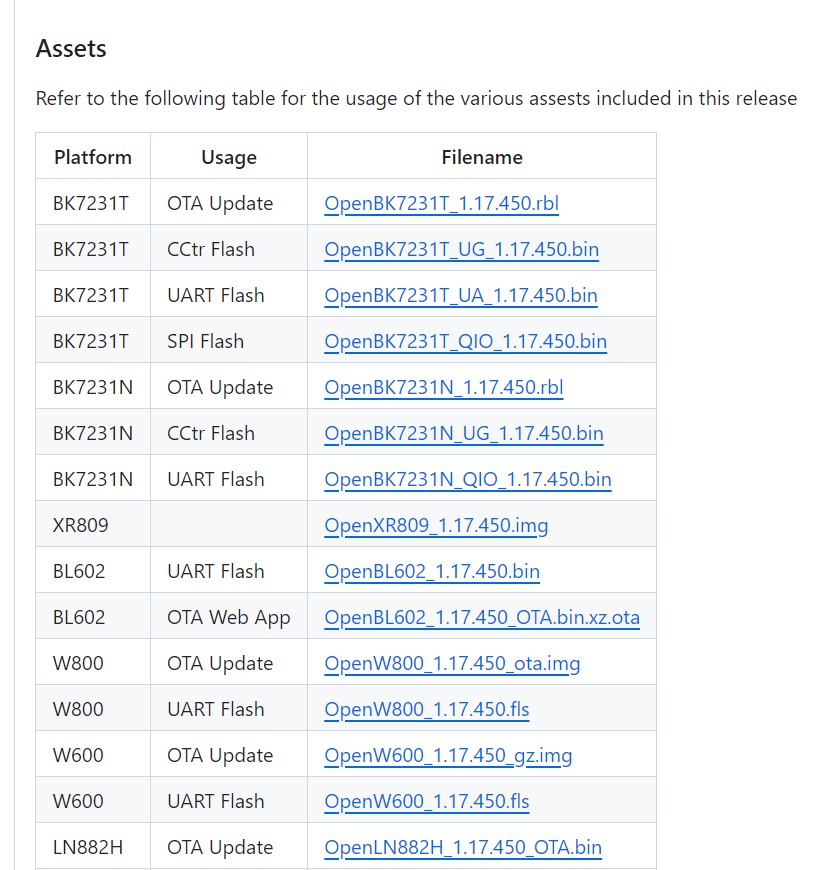Download OpenW800_1.17.450.fls file

pyautogui.click(x=427, y=710)
